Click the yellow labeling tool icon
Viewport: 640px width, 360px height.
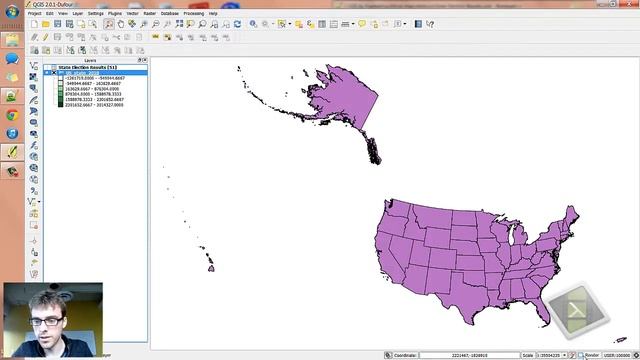[156, 38]
